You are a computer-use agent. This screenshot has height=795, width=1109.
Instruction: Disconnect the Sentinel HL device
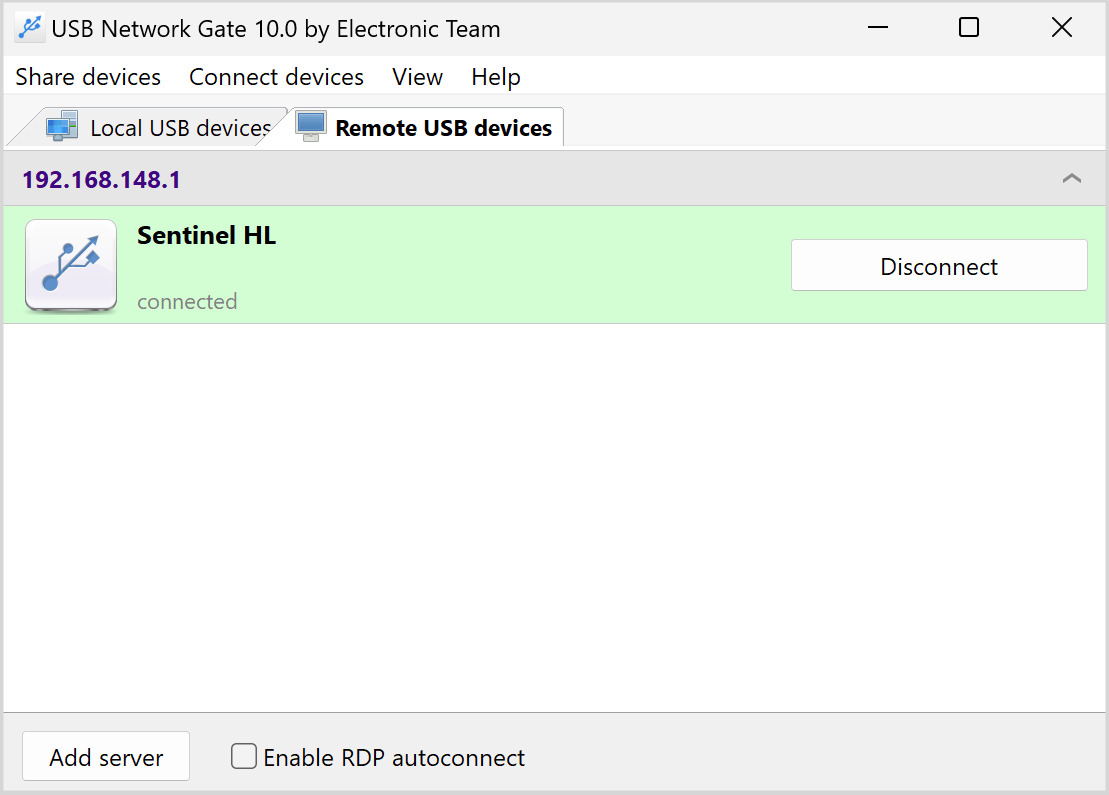click(938, 266)
